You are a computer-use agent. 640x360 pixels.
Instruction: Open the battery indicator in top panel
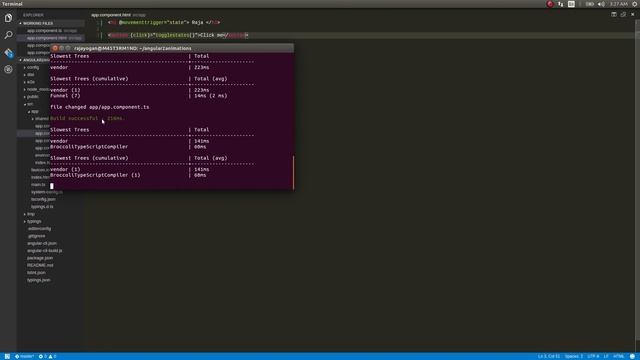pyautogui.click(x=590, y=4)
